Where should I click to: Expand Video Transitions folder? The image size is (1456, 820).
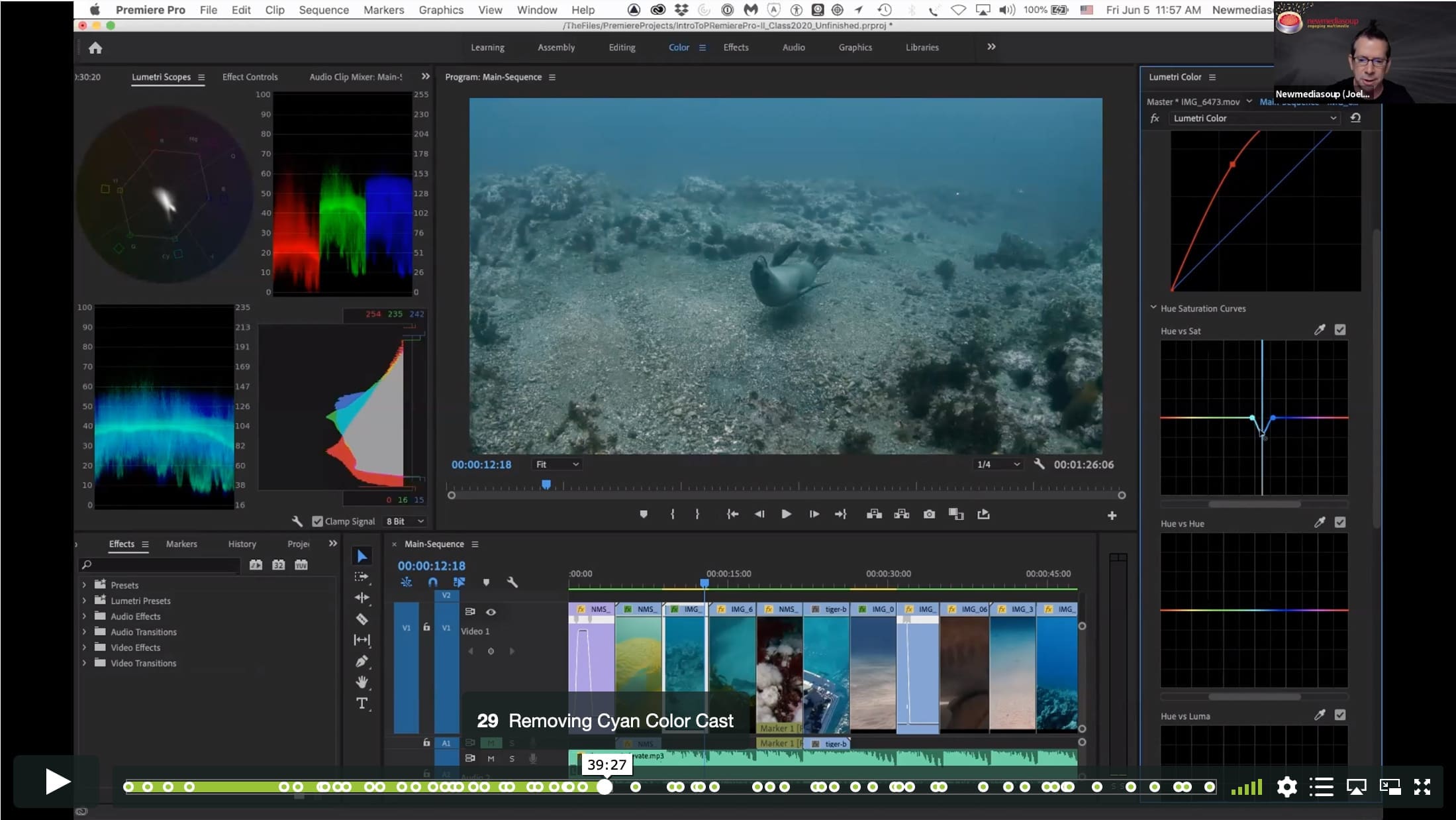pyautogui.click(x=84, y=663)
